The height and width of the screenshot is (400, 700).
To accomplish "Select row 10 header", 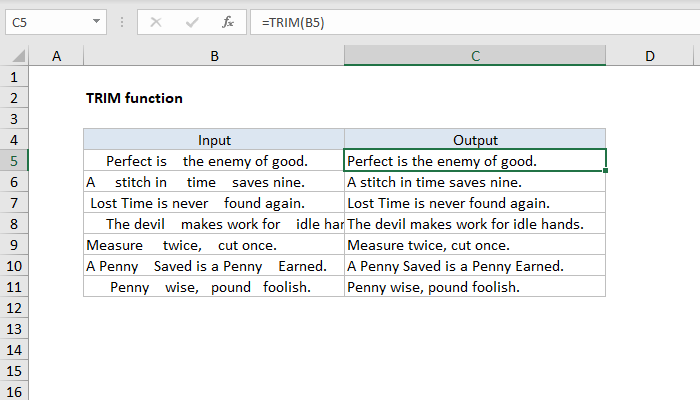I will pyautogui.click(x=14, y=266).
